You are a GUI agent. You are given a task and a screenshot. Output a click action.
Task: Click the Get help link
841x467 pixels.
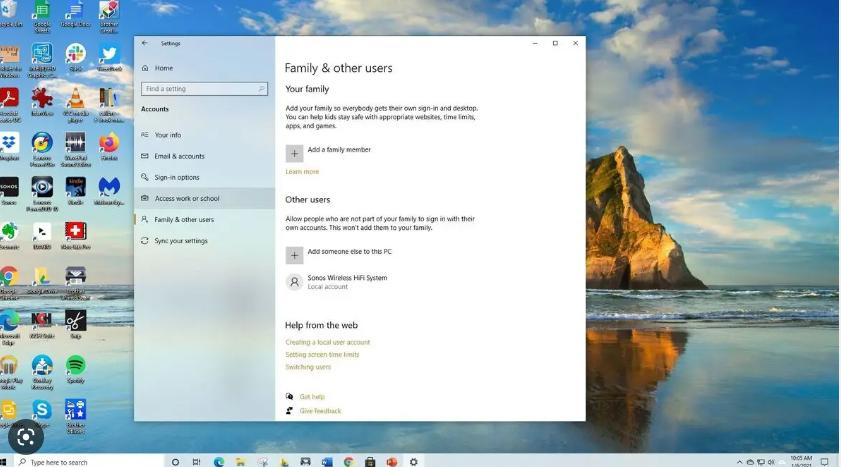click(x=312, y=397)
